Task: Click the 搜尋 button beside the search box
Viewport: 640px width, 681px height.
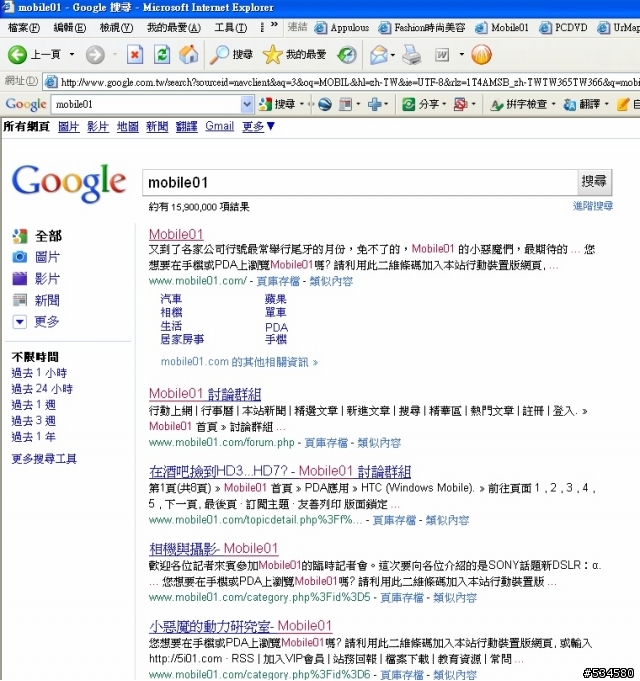Action: pos(594,182)
